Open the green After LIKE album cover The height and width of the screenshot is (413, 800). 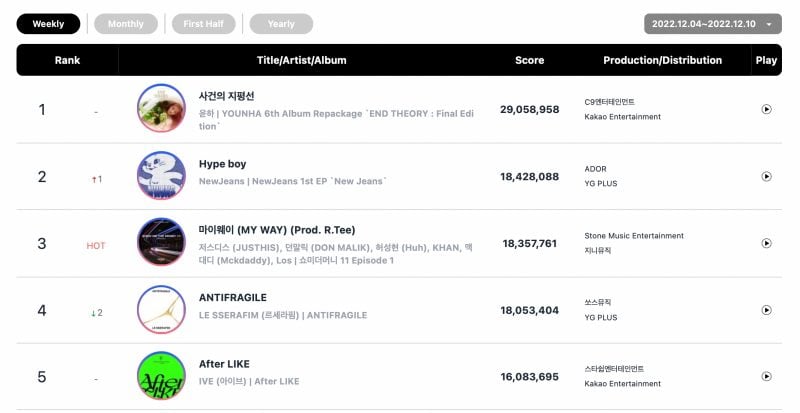161,376
